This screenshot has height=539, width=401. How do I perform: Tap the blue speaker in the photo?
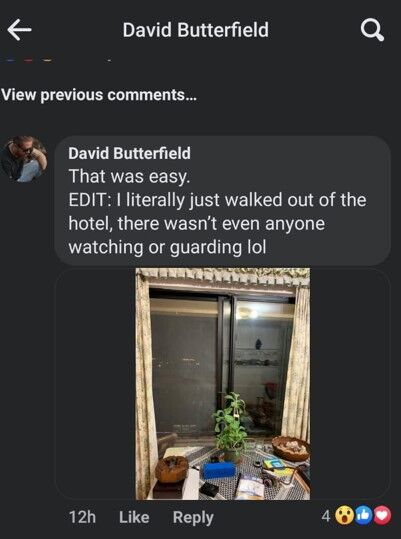pos(219,471)
